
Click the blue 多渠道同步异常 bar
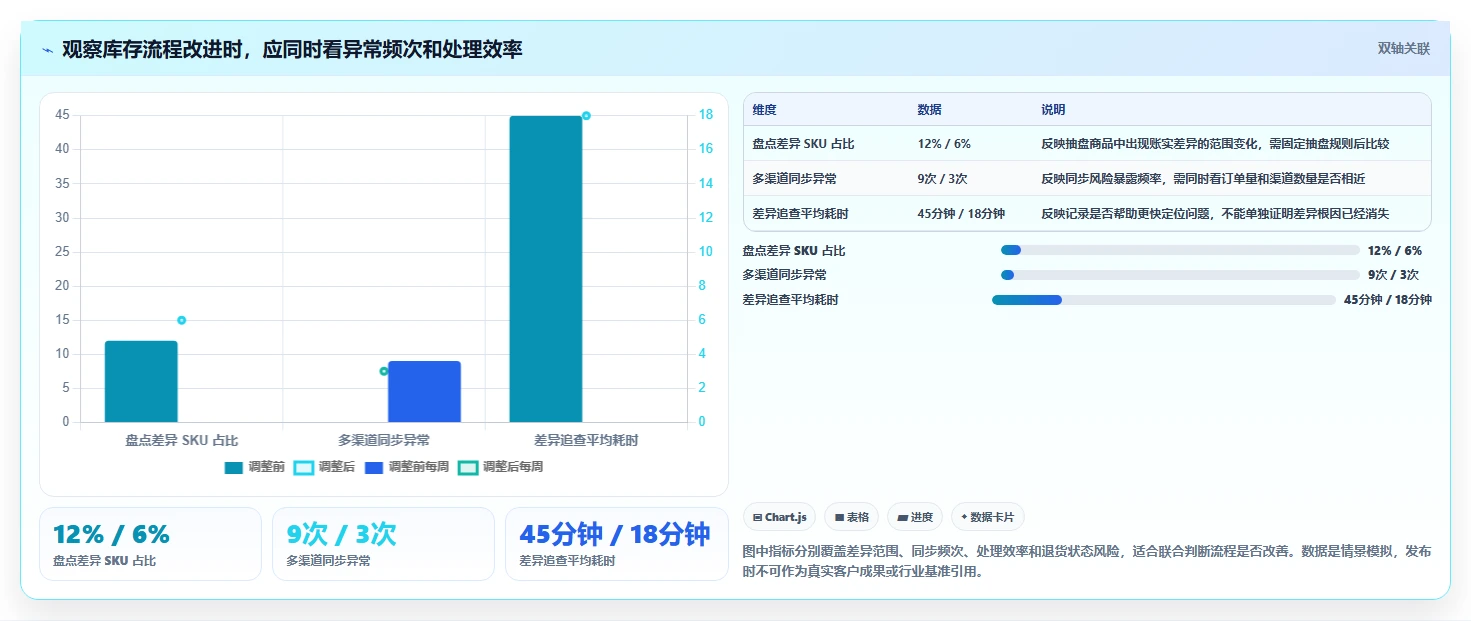424,391
